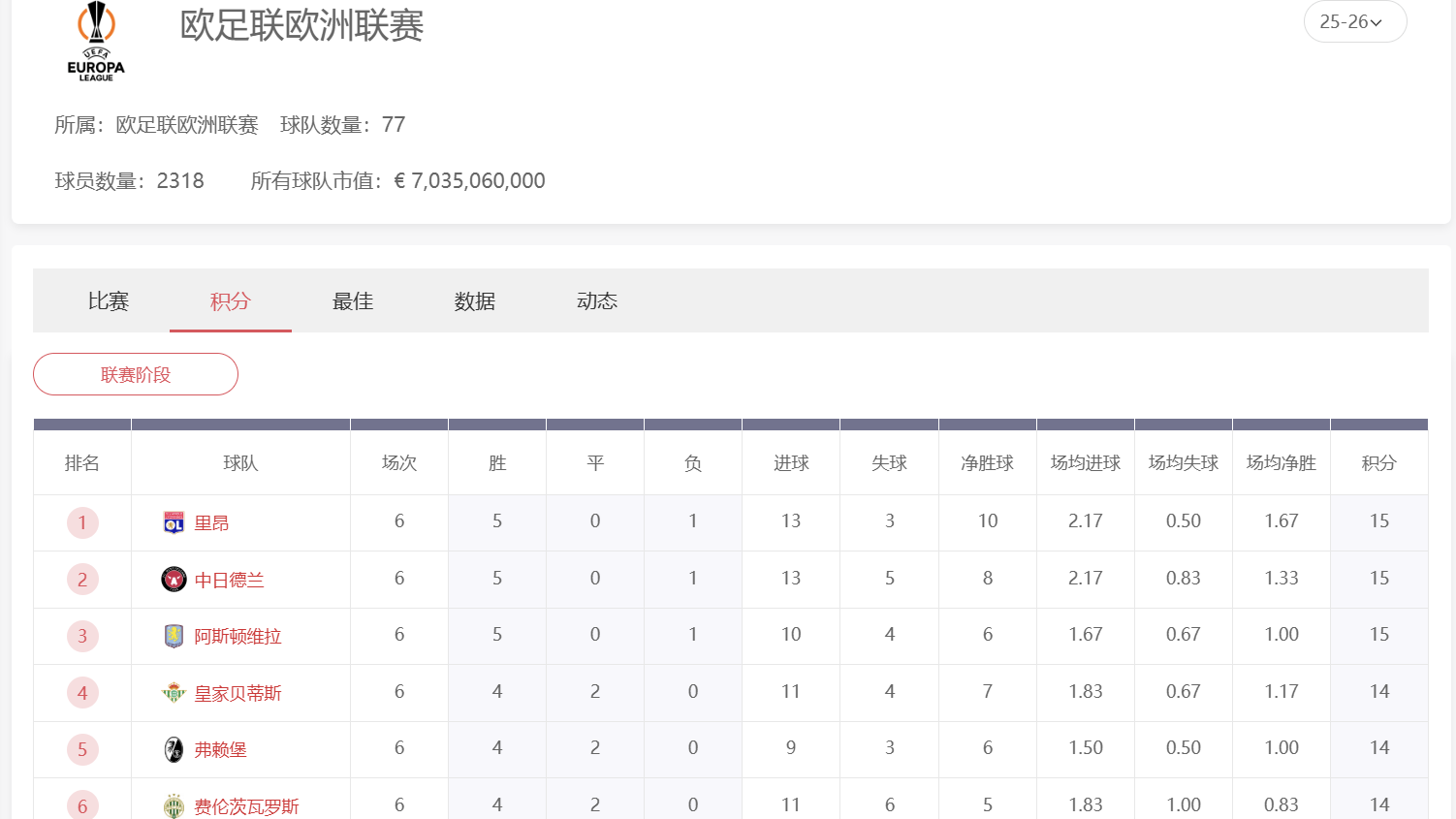Image resolution: width=1456 pixels, height=819 pixels.
Task: Open the 阿斯顿维拉 team name link
Action: click(237, 636)
